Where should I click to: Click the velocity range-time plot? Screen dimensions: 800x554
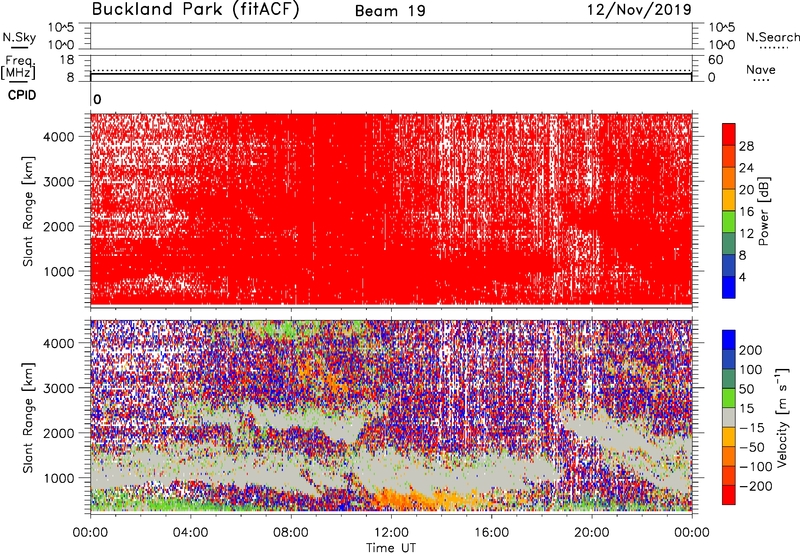[x=391, y=416]
